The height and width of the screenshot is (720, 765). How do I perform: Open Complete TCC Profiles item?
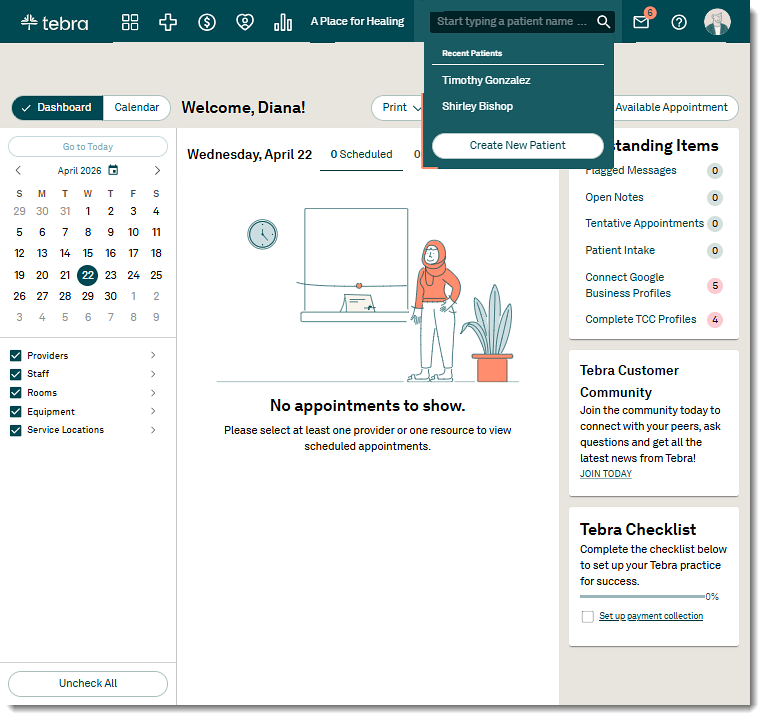point(641,319)
